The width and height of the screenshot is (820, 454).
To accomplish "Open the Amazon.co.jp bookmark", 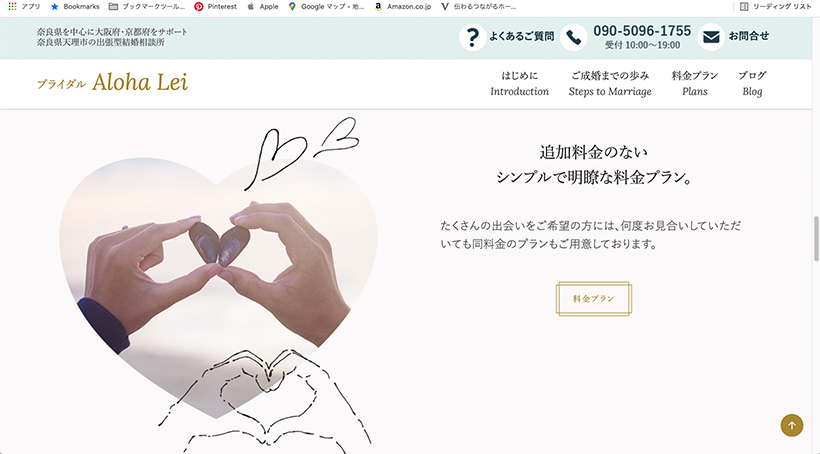I will (403, 6).
